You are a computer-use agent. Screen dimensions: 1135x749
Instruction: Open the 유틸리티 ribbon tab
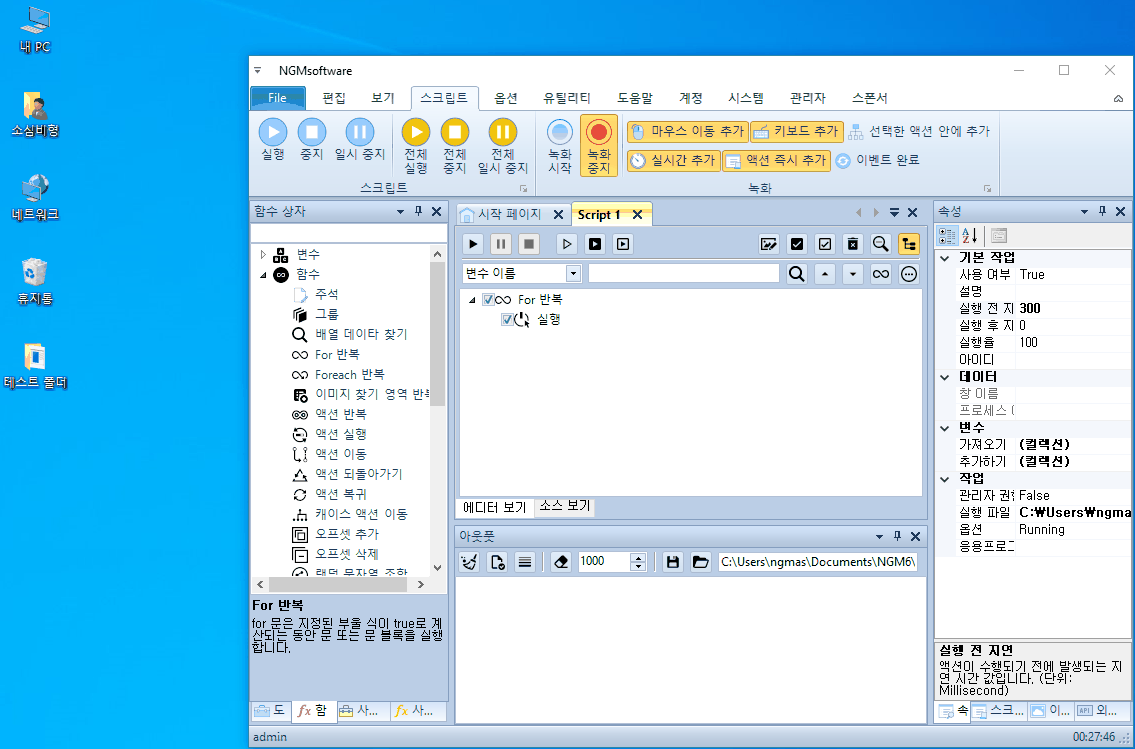coord(567,98)
